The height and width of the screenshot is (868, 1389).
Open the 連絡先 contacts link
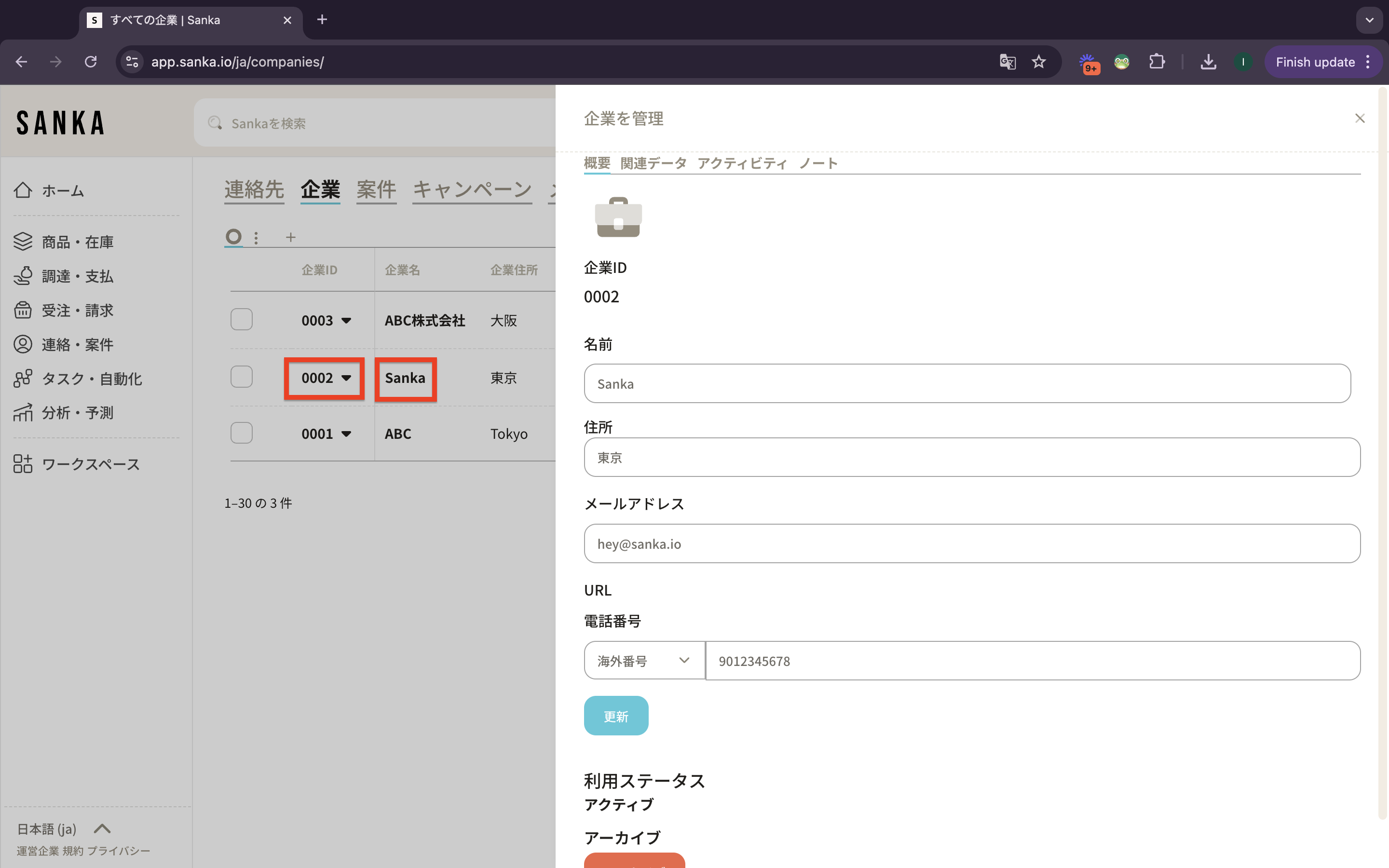coord(254,190)
